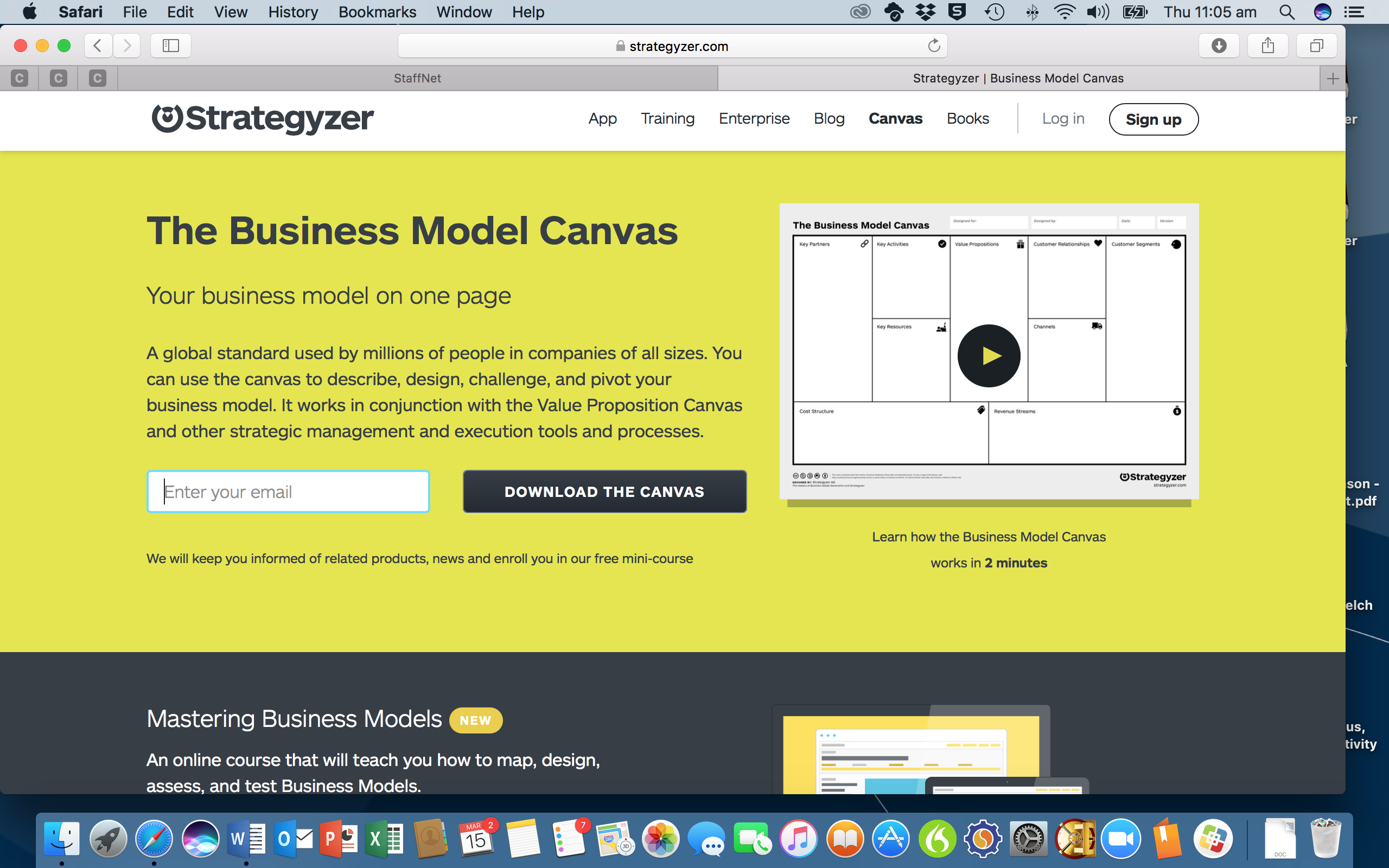
Task: Open the Canvas link in navigation
Action: pyautogui.click(x=895, y=118)
